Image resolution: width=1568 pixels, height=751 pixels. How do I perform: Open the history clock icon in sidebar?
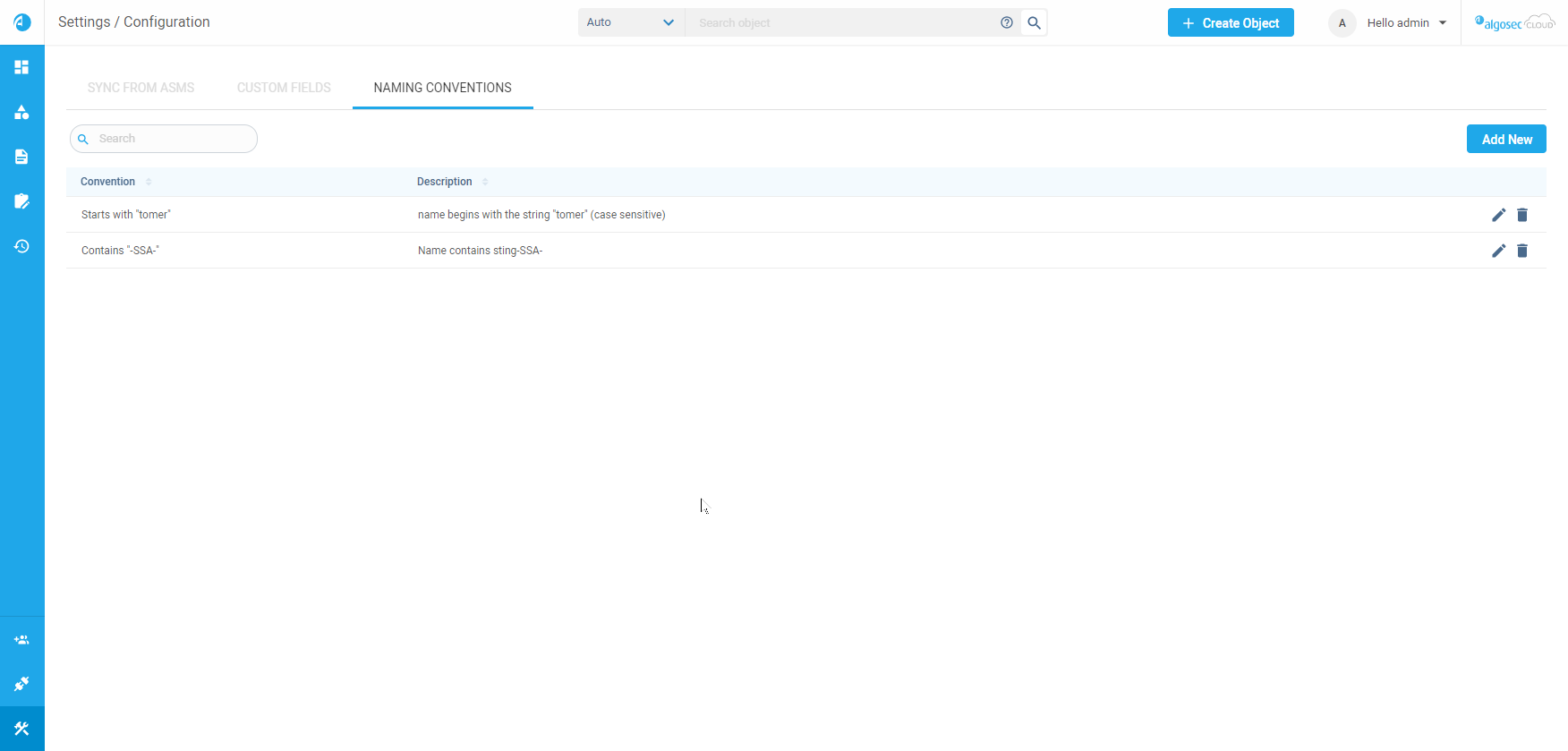tap(21, 246)
